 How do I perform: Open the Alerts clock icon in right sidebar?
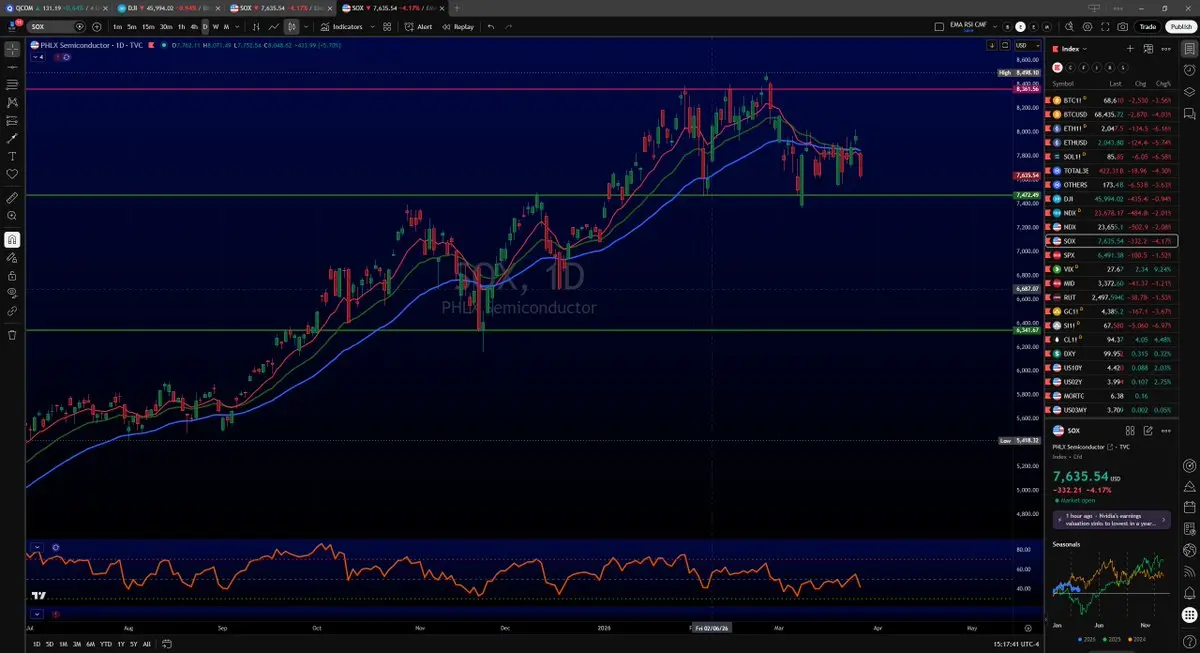(1189, 70)
